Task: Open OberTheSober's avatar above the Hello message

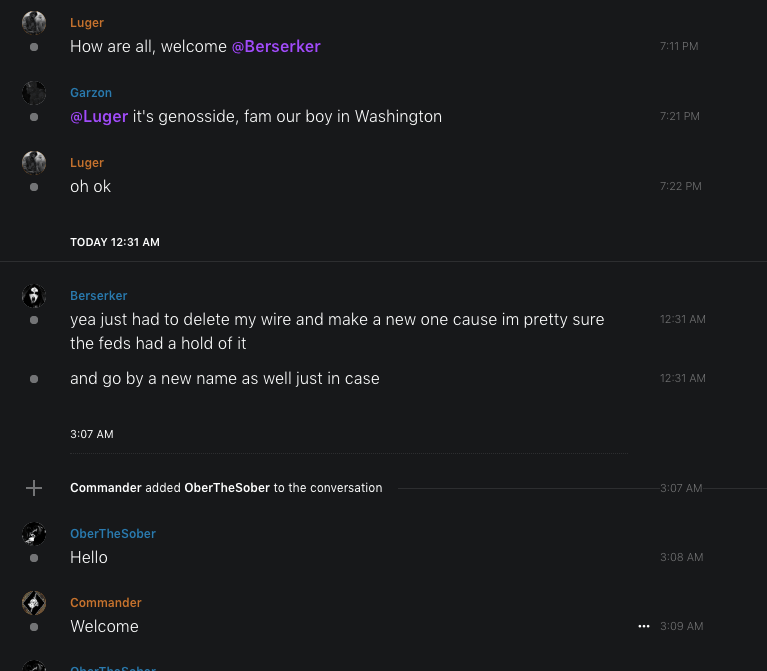Action: point(34,534)
